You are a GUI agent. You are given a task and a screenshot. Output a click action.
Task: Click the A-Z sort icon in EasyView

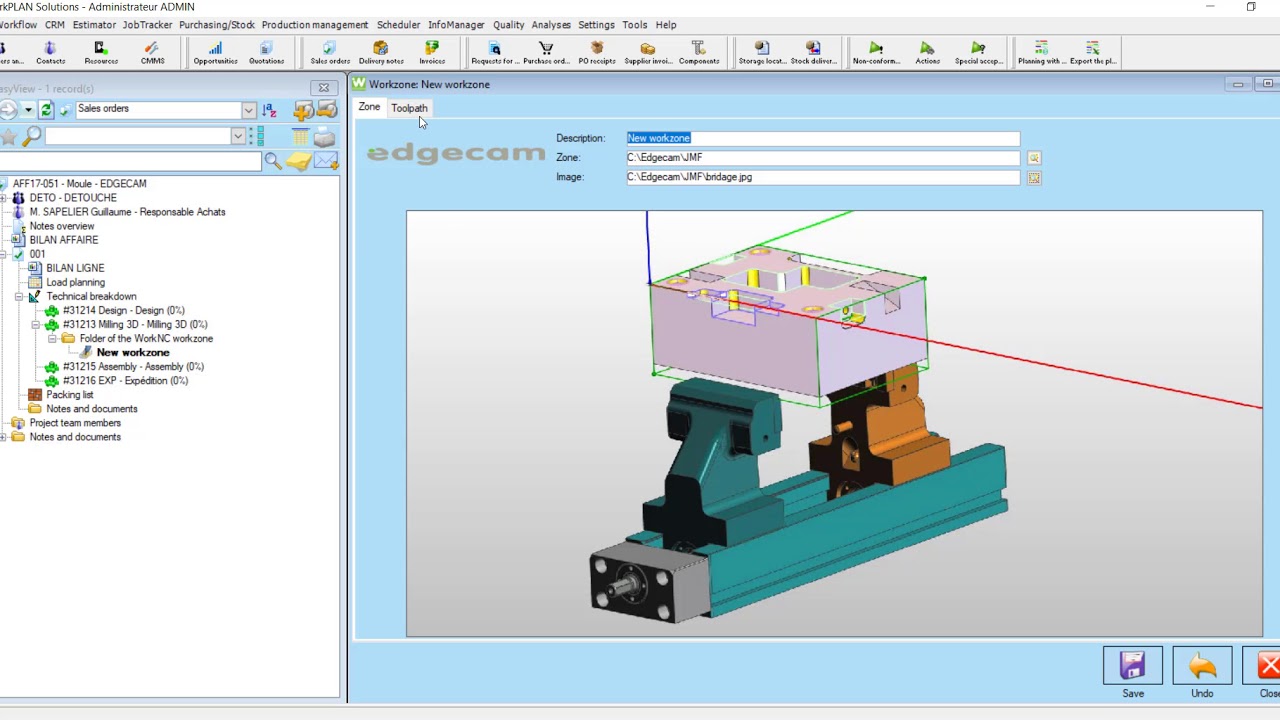(269, 109)
